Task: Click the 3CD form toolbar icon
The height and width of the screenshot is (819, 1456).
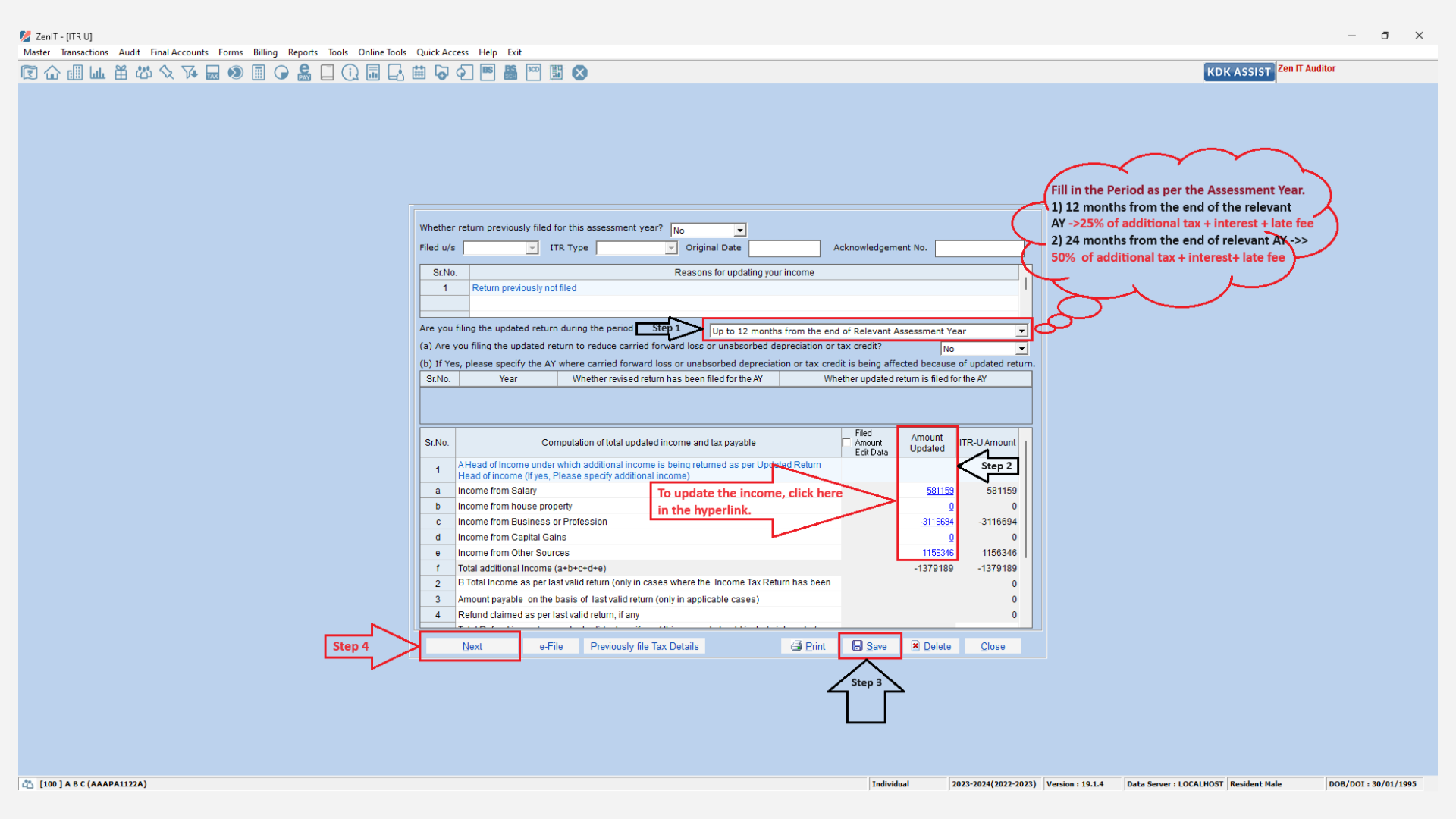Action: [x=534, y=73]
